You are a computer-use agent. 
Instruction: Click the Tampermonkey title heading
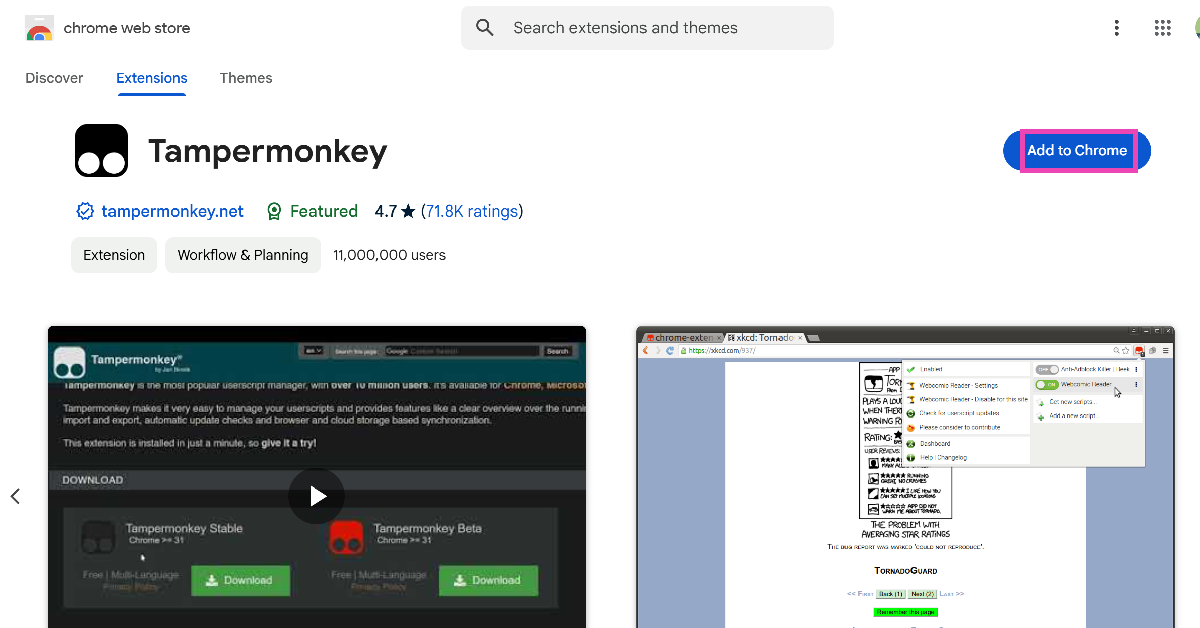267,151
